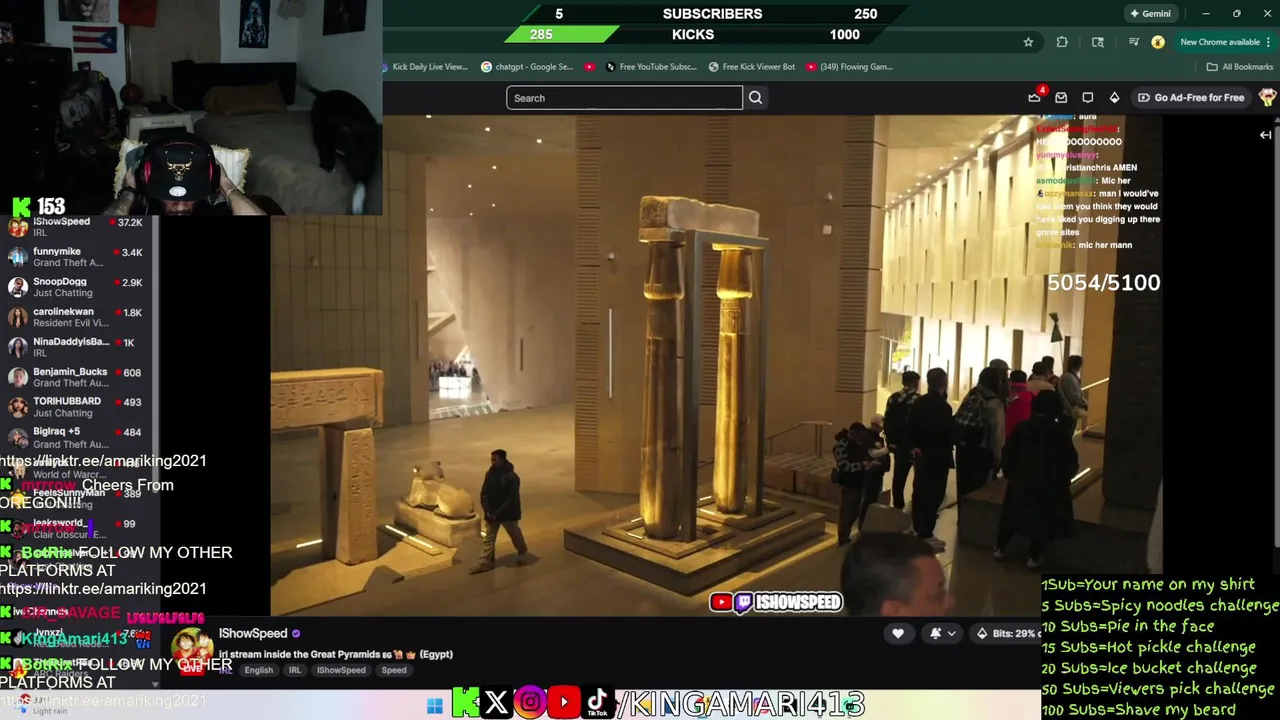
Task: Open the Free Kick Viewer Bot bookmark
Action: (752, 67)
